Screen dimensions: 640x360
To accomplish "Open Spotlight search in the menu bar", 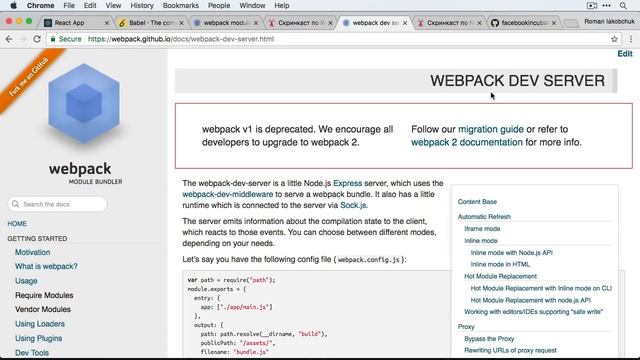I will coord(623,5).
